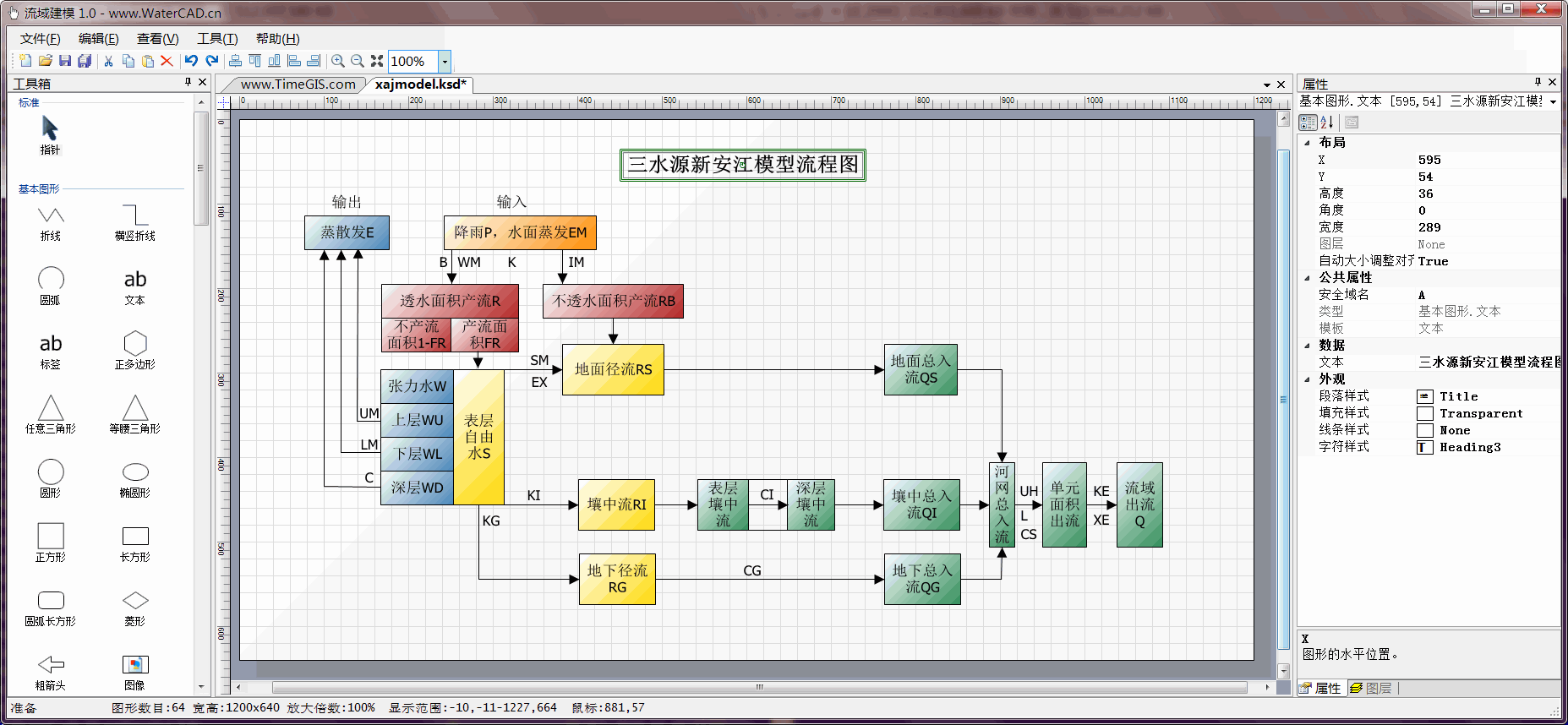This screenshot has width=1568, height=725.
Task: Switch to the xajmodel.ksd tab
Action: [x=420, y=84]
